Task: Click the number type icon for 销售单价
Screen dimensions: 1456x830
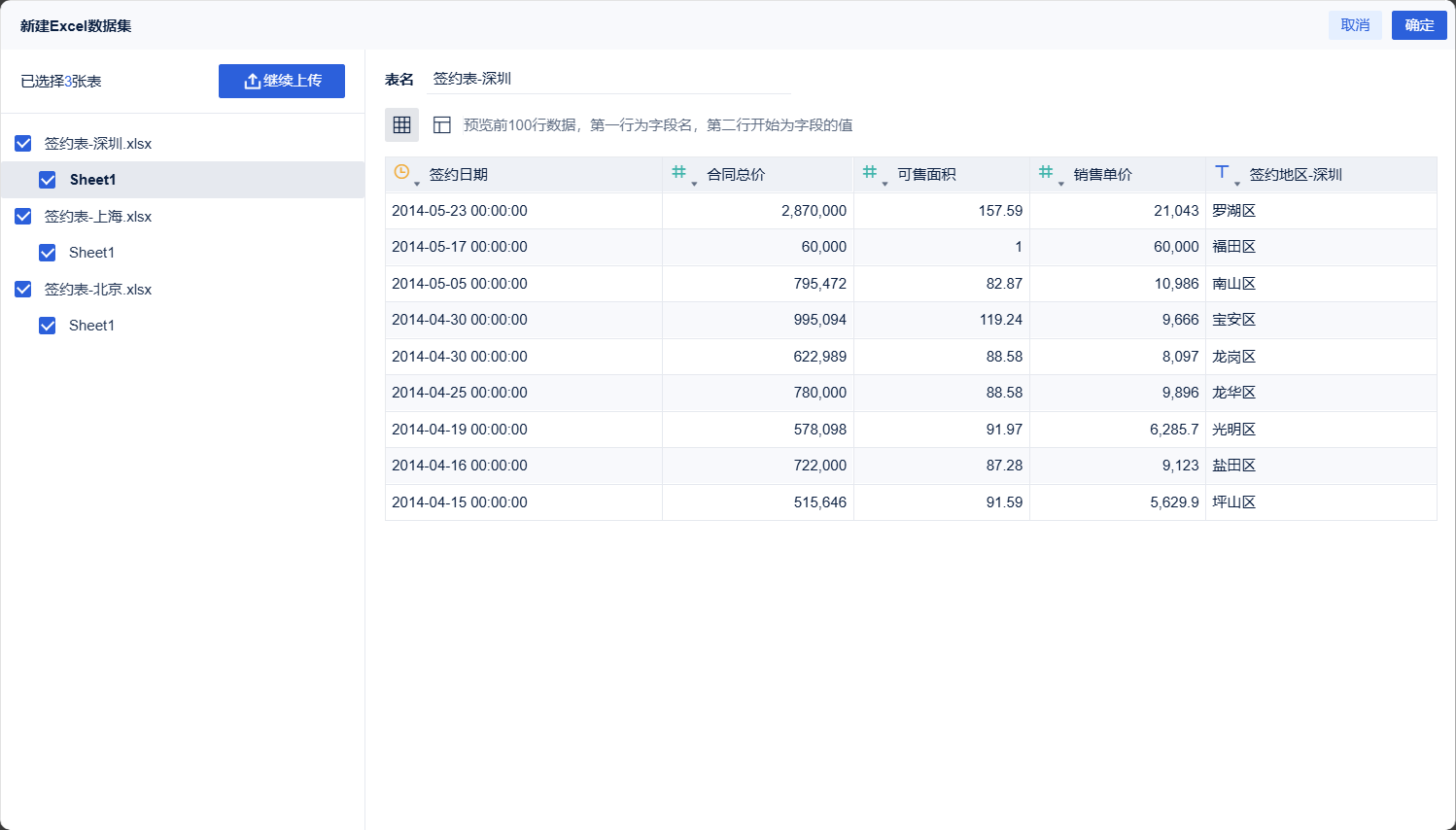Action: (1045, 172)
